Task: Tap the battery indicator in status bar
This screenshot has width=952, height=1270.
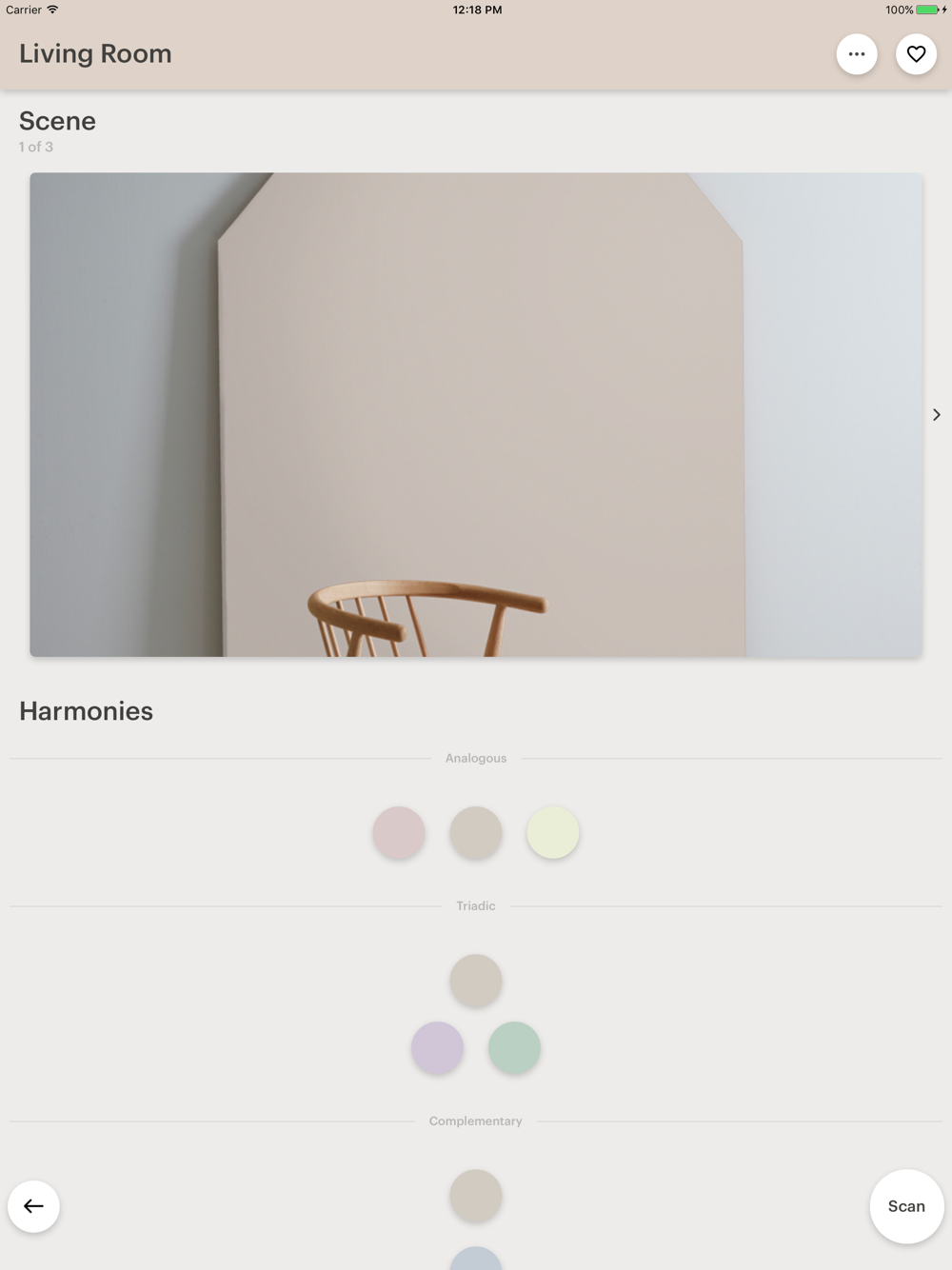Action: 927,10
